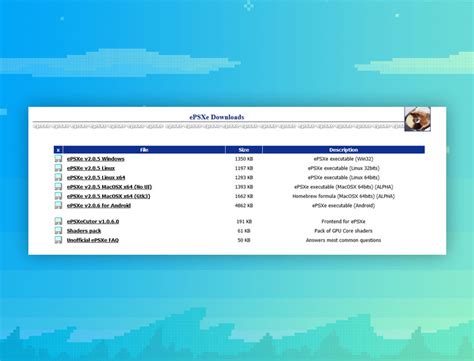Click the disc logo image at top right
Screen dimensions: 474x361
tap(417, 119)
